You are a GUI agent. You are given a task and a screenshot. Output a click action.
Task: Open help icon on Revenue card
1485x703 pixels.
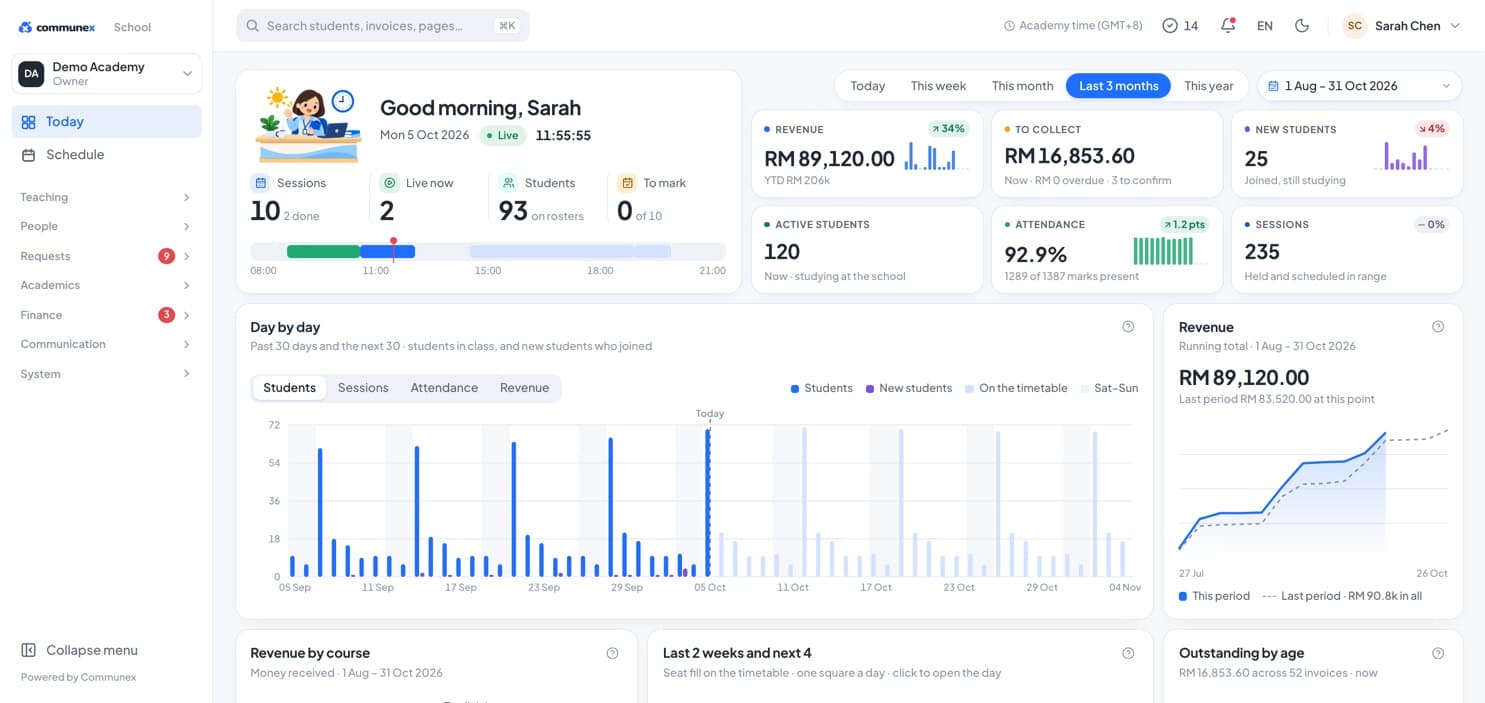point(1438,327)
